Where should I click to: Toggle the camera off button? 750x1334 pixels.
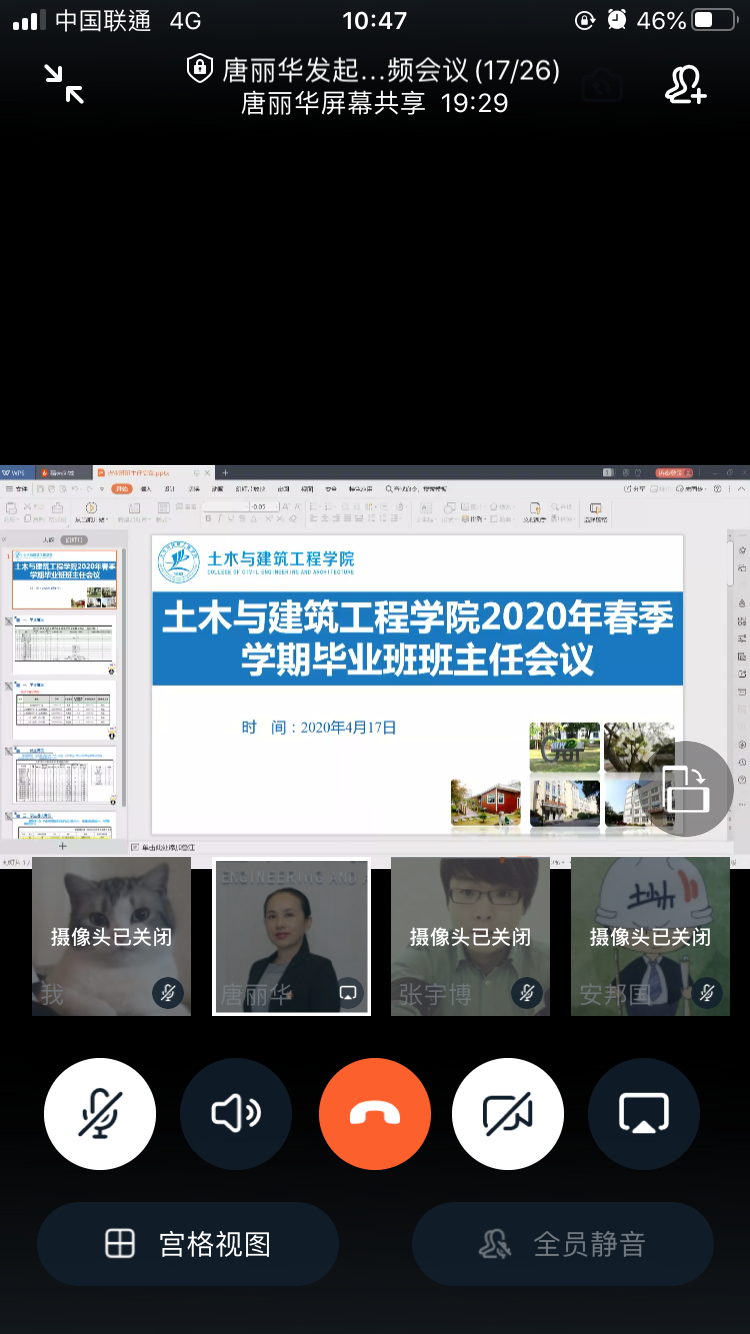tap(508, 1113)
